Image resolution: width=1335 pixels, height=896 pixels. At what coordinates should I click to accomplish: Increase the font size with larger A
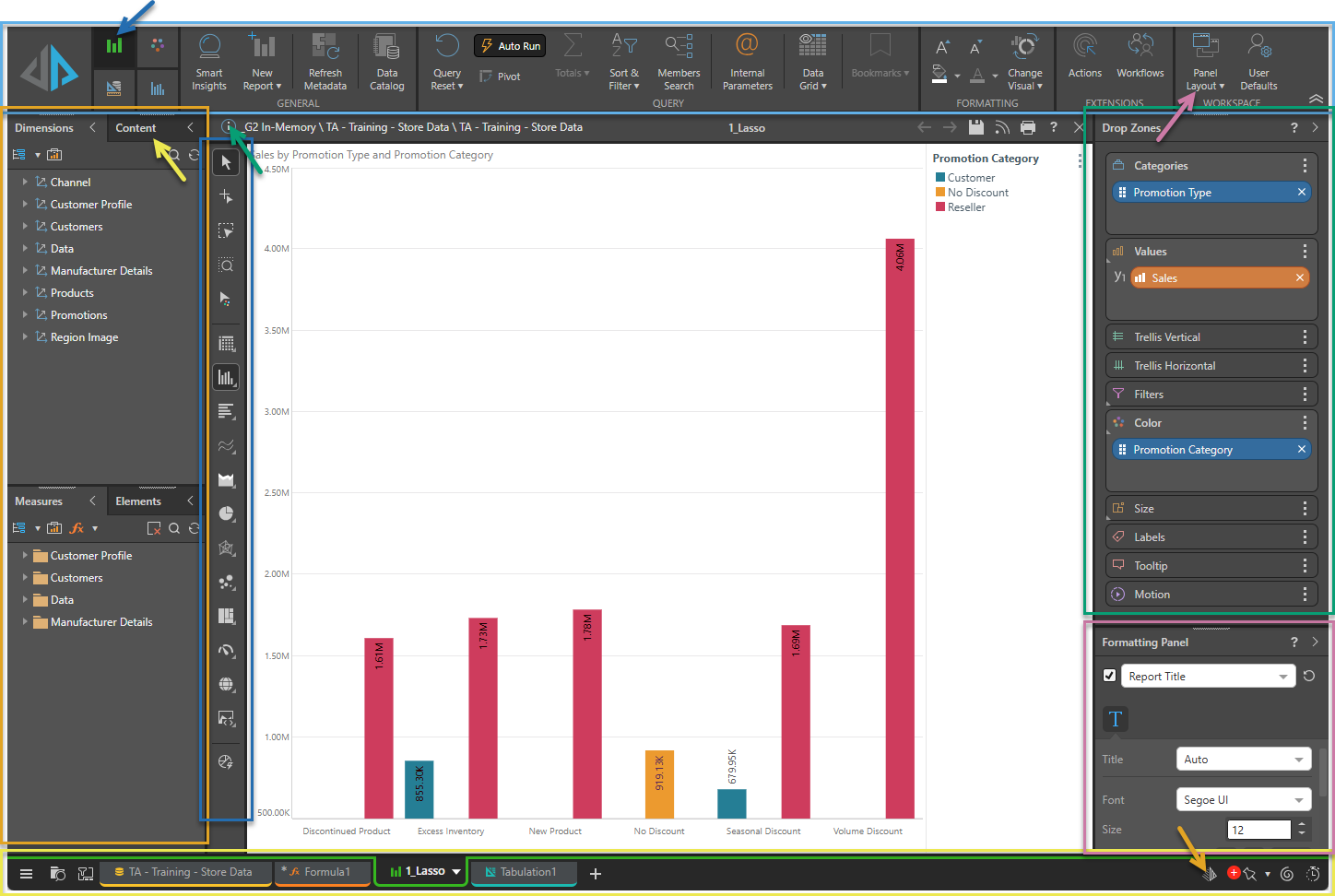click(x=942, y=47)
